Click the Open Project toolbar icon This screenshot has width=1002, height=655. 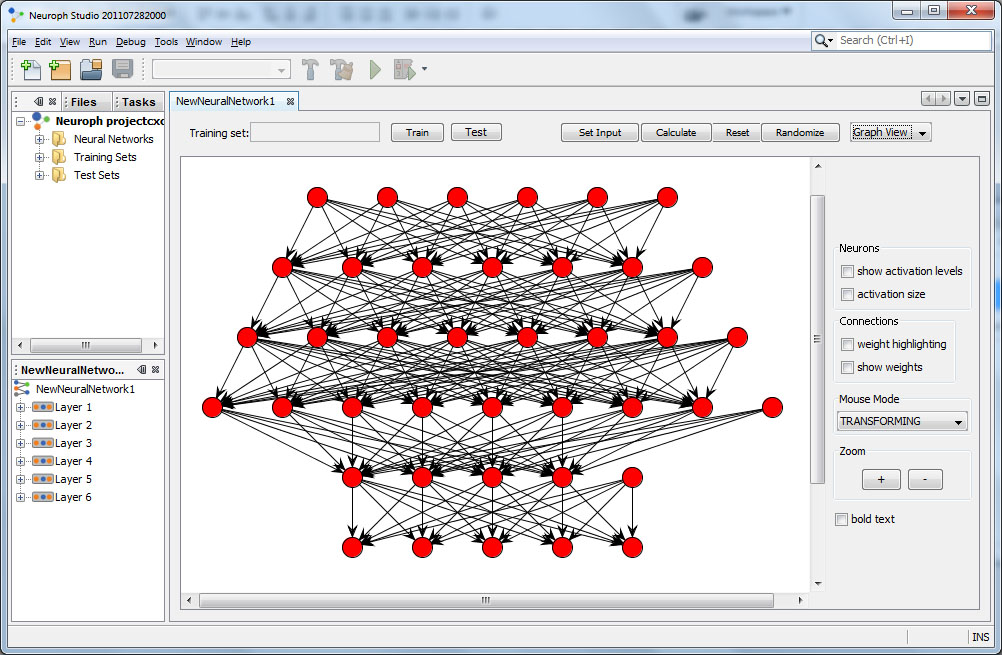[91, 69]
